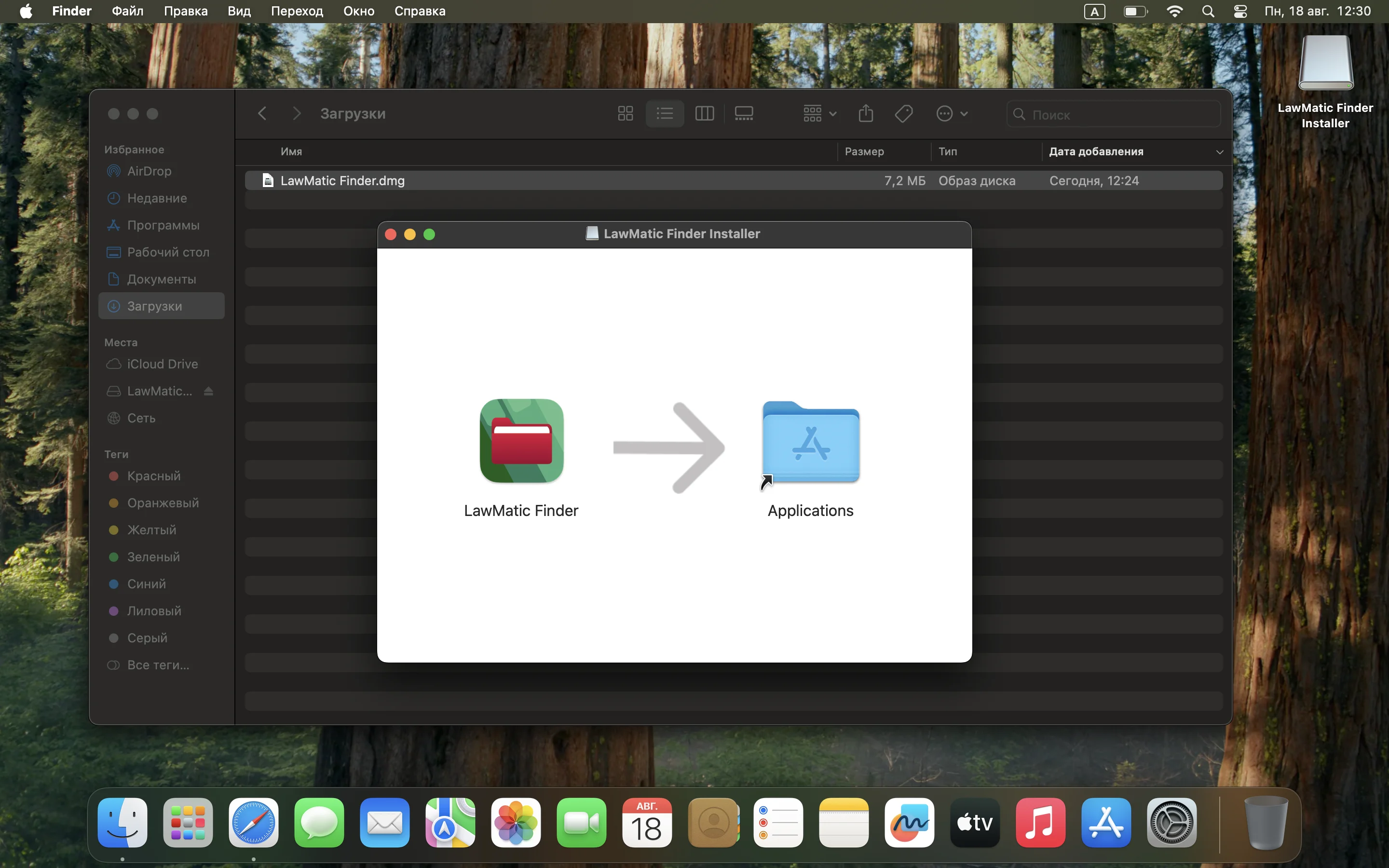Open the Wi-Fi status menu
Viewport: 1389px width, 868px height.
click(1175, 12)
